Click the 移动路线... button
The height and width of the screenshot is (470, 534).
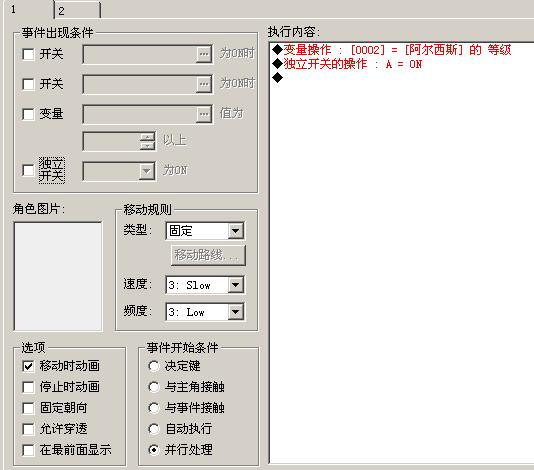[x=208, y=255]
